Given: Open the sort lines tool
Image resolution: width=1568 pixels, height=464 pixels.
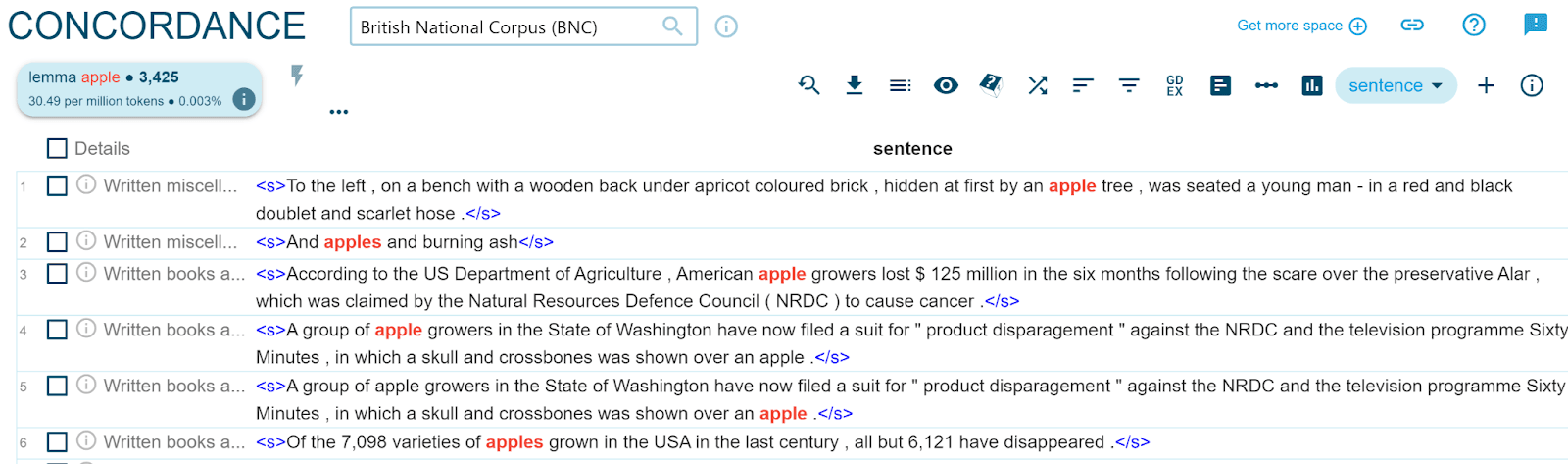Looking at the screenshot, I should (x=1083, y=85).
